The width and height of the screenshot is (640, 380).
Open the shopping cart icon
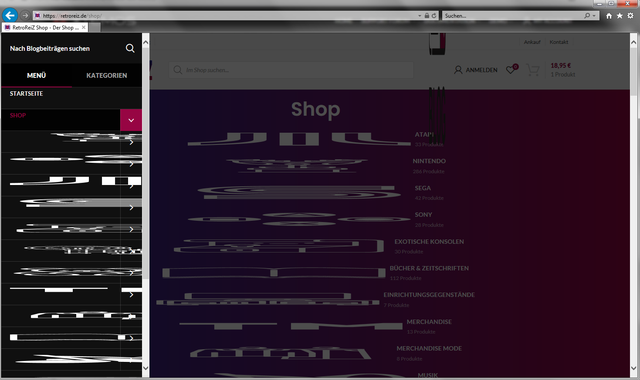pos(533,70)
